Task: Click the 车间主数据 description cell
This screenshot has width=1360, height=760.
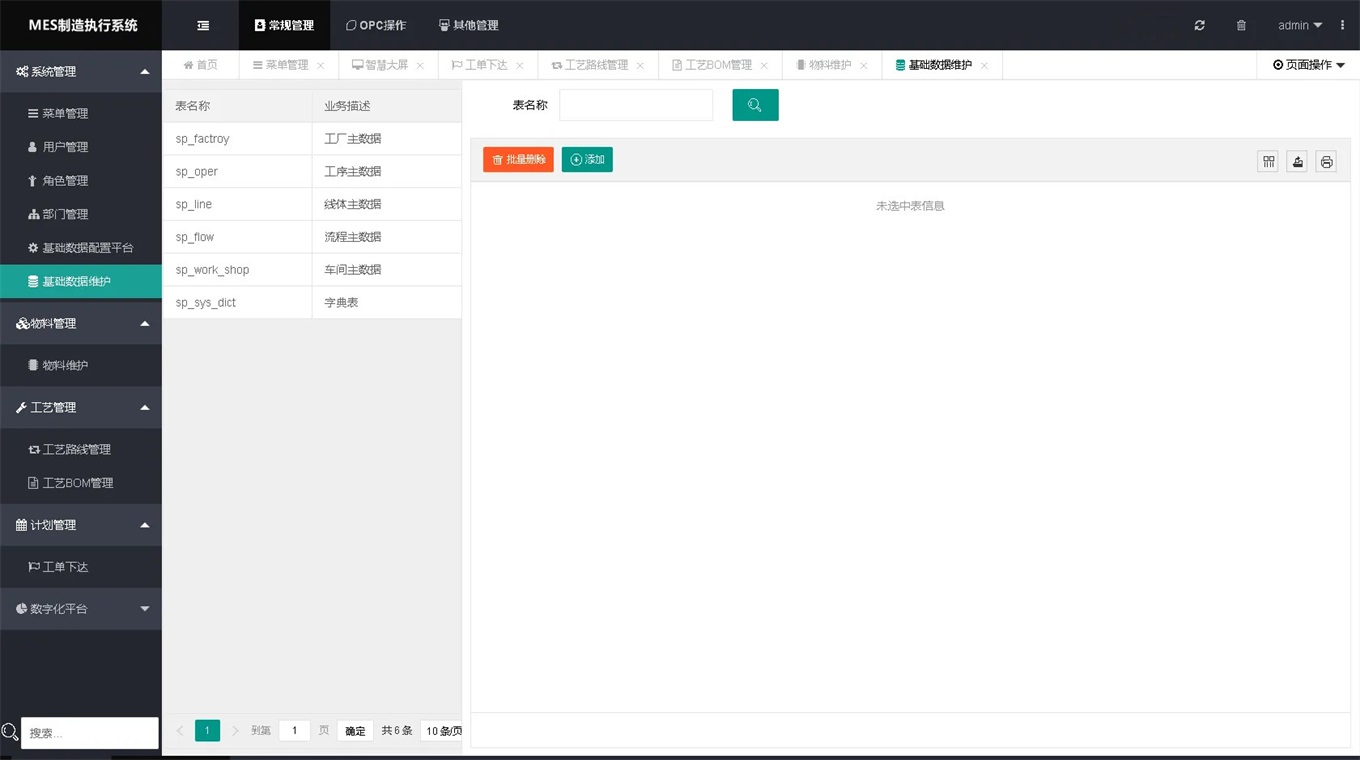Action: [387, 270]
